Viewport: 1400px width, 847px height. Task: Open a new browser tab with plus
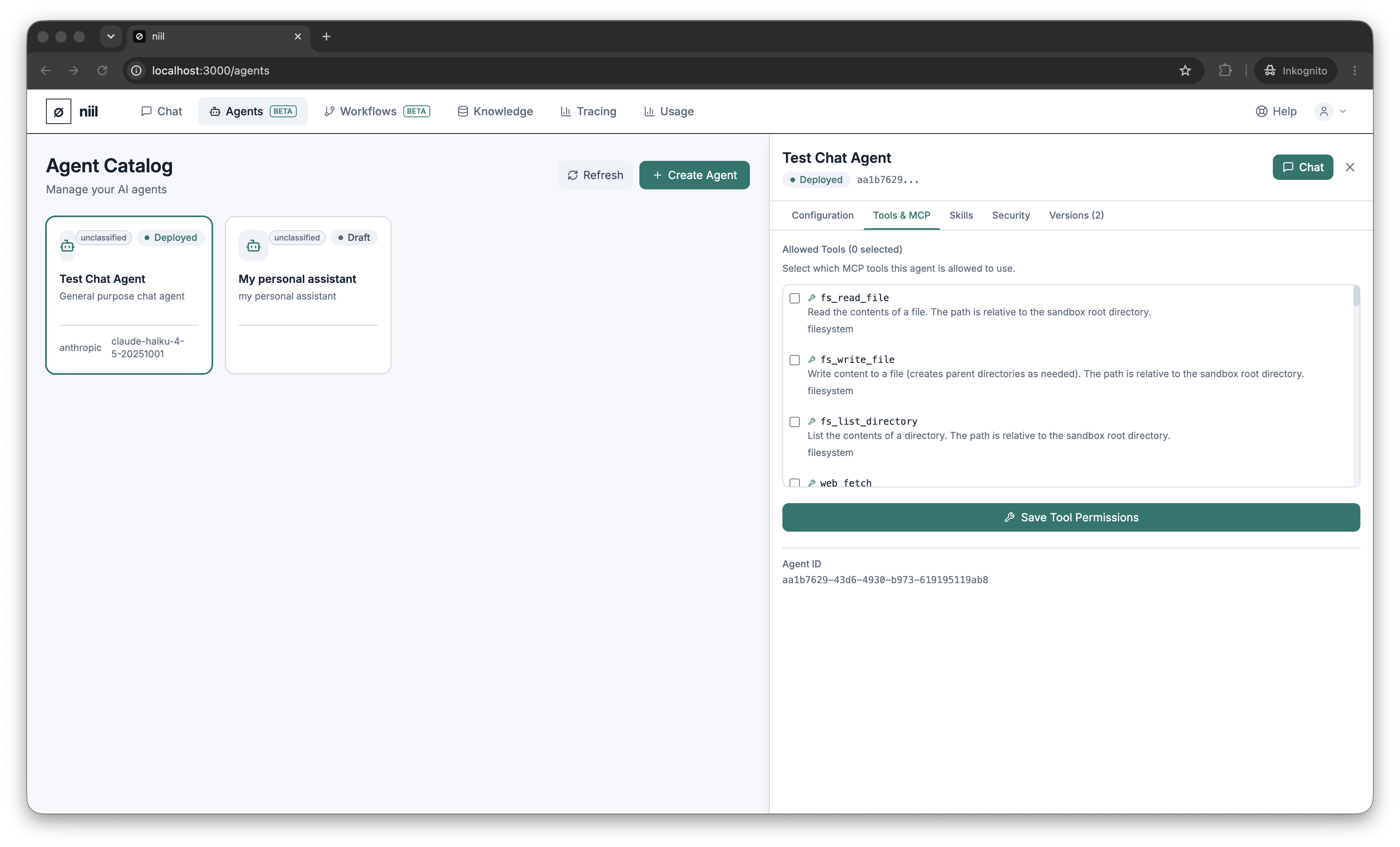(x=326, y=36)
